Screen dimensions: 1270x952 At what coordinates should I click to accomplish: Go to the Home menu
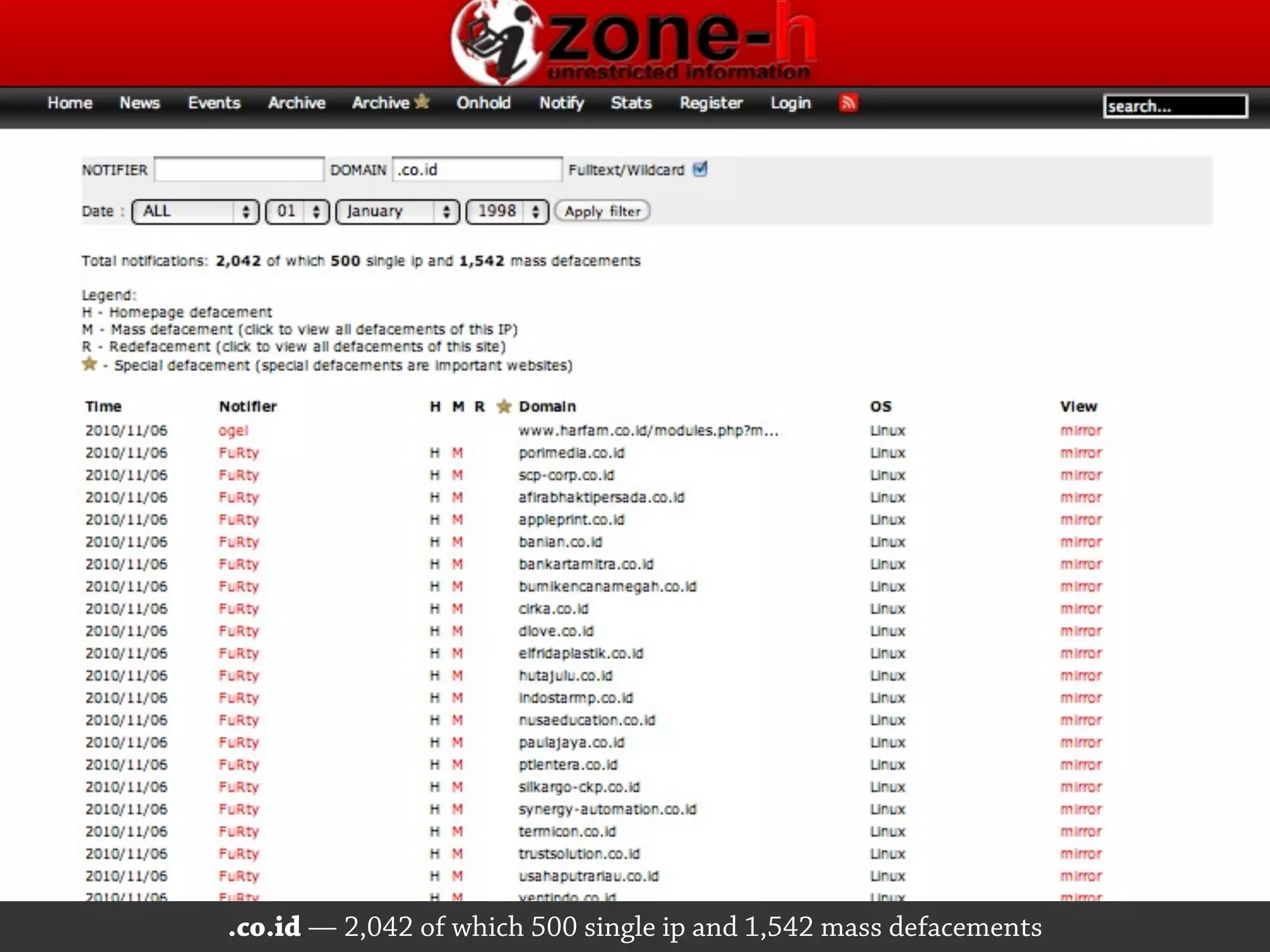70,103
